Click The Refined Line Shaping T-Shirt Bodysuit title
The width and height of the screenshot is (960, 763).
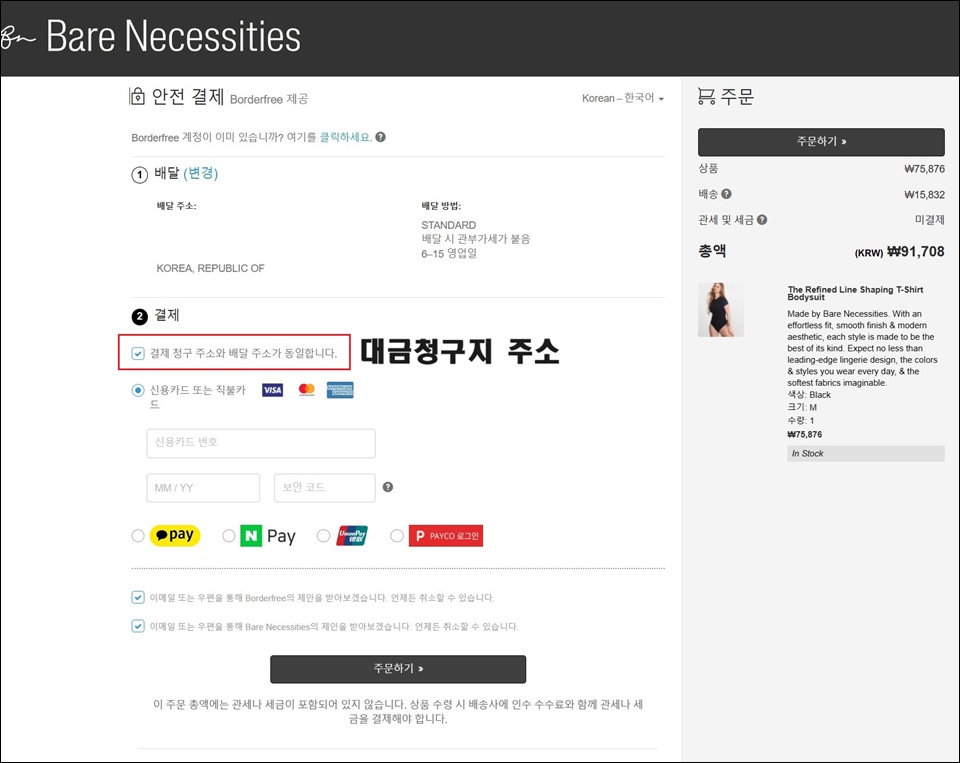[x=855, y=293]
